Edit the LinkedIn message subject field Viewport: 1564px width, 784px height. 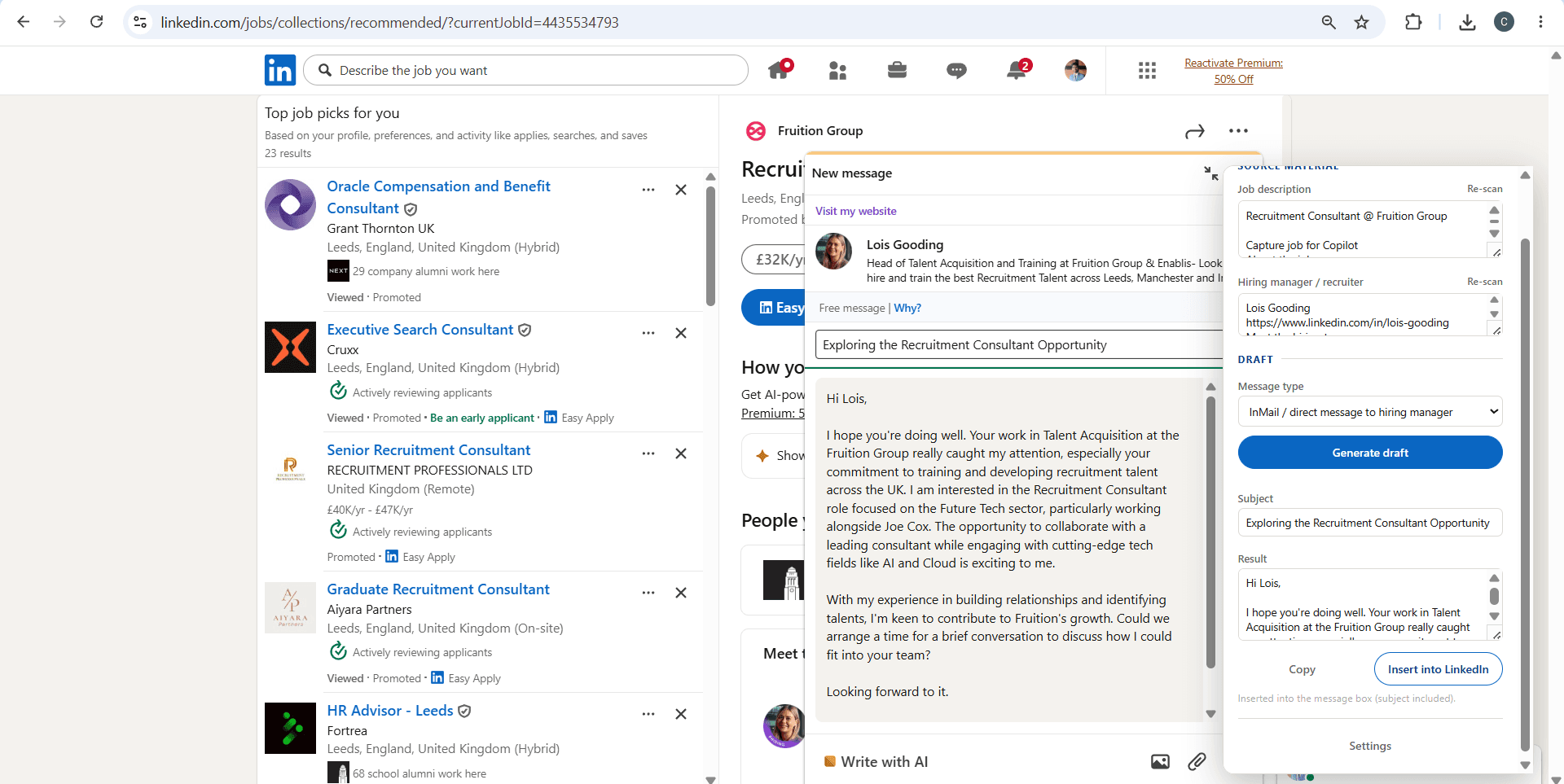click(x=1019, y=344)
